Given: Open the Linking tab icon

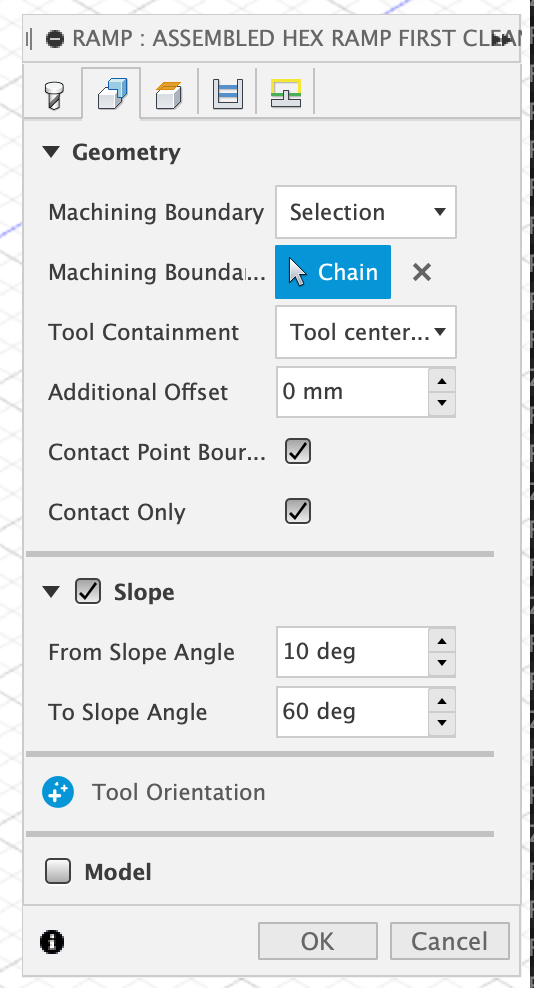Looking at the screenshot, I should point(286,93).
